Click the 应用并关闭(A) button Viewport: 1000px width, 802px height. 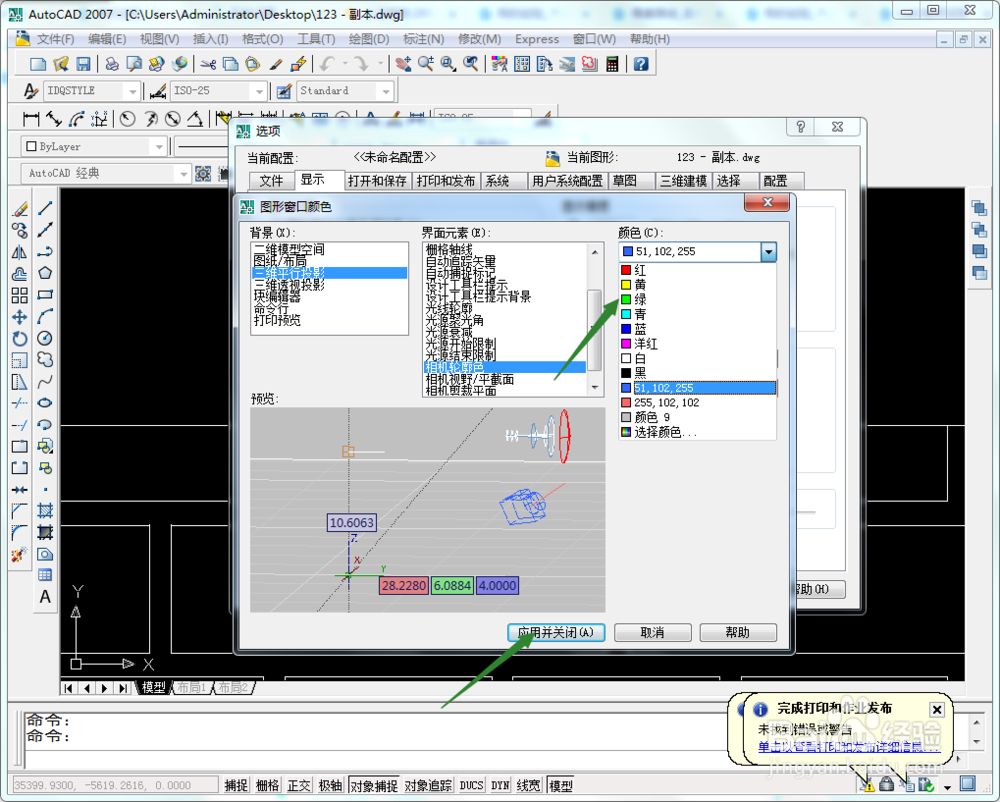556,632
